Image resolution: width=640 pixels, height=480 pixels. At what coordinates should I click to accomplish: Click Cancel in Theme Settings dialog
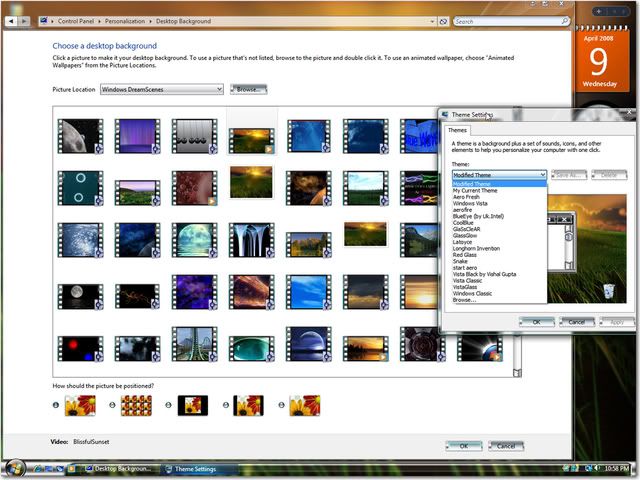[577, 322]
